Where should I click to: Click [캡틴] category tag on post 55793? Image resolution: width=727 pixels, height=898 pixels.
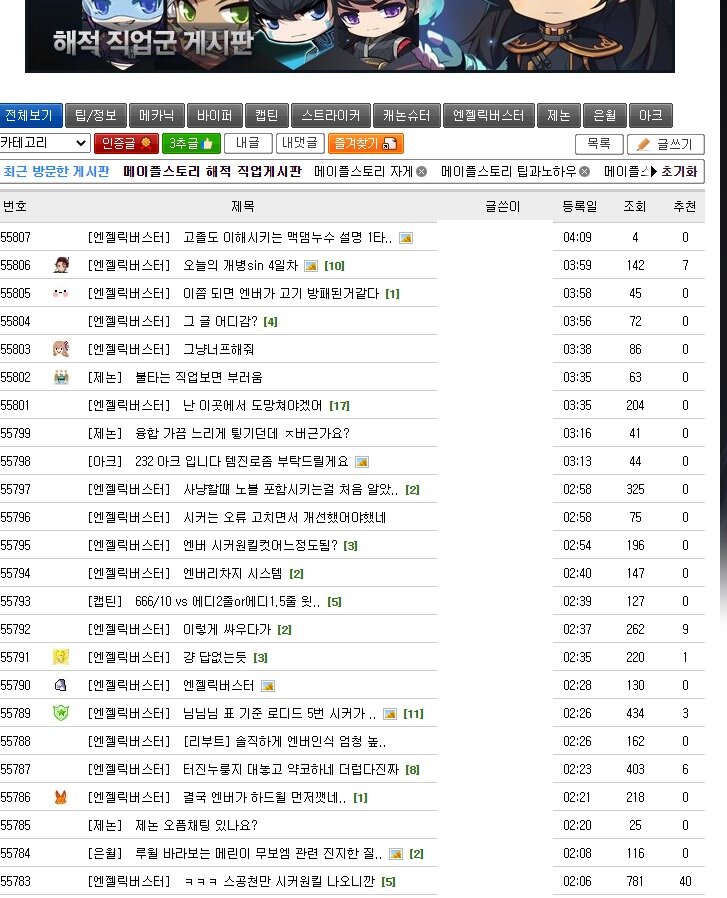pos(105,601)
